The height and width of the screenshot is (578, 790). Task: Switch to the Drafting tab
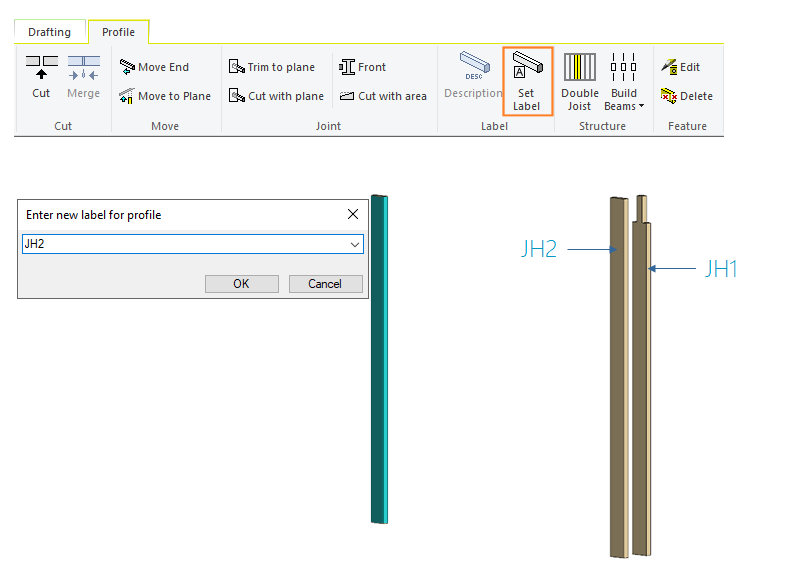tap(49, 32)
